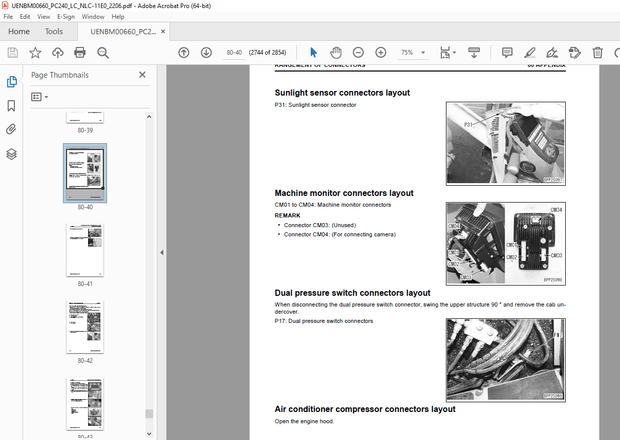
Task: Open the View menu
Action: point(43,17)
